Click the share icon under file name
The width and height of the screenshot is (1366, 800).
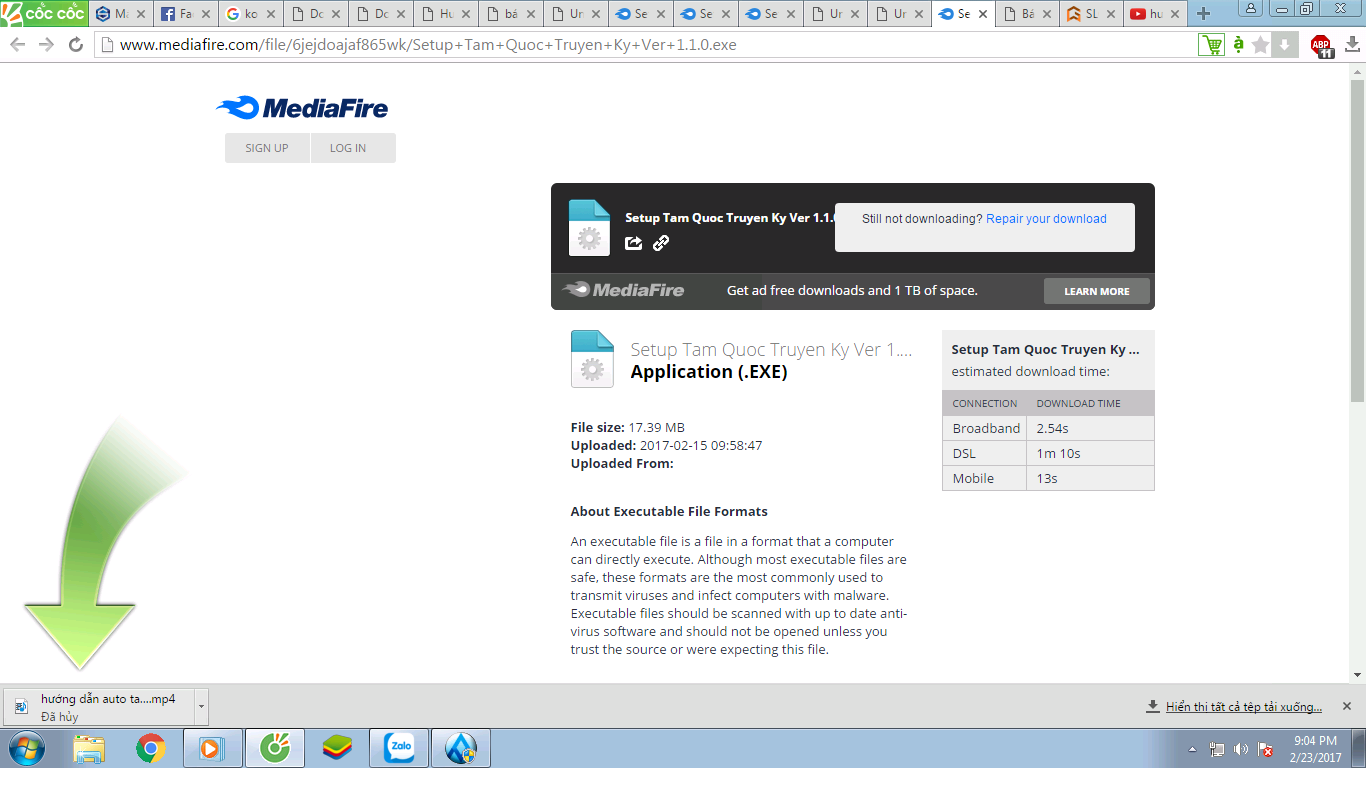(634, 242)
